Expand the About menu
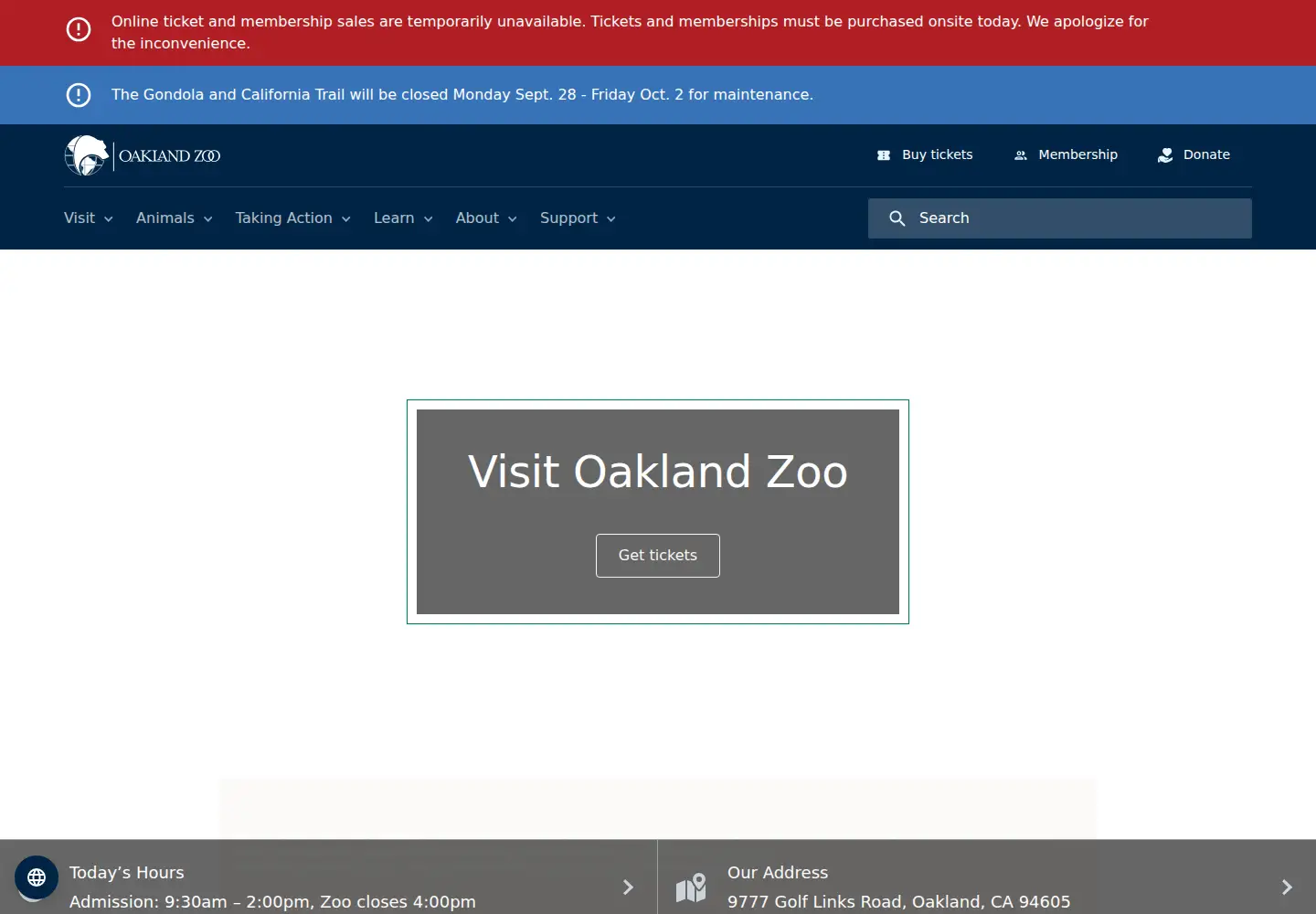Screen dimensions: 1316x914 click(x=487, y=218)
